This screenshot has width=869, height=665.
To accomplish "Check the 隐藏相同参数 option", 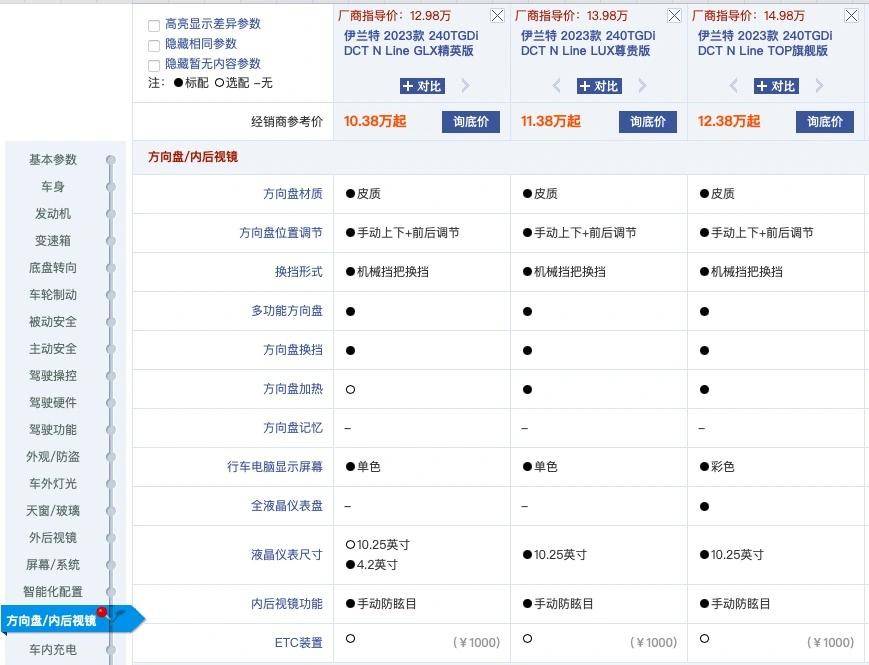I will click(x=154, y=45).
